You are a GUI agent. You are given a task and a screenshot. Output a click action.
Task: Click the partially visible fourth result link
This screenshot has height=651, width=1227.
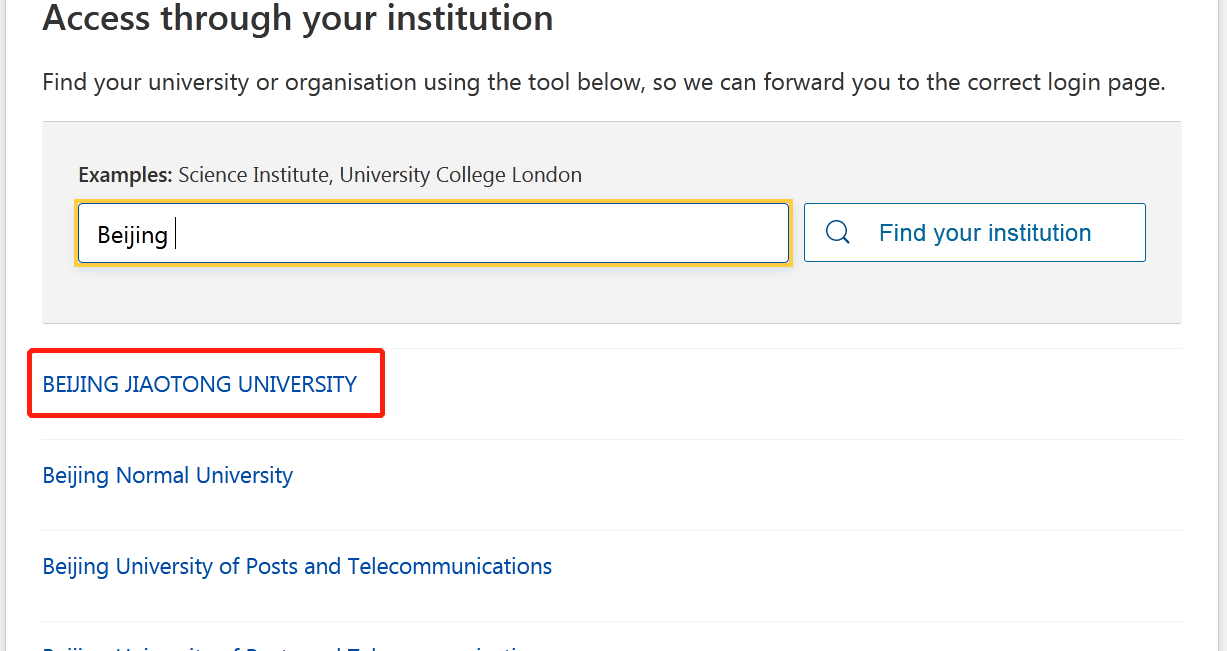(290, 647)
